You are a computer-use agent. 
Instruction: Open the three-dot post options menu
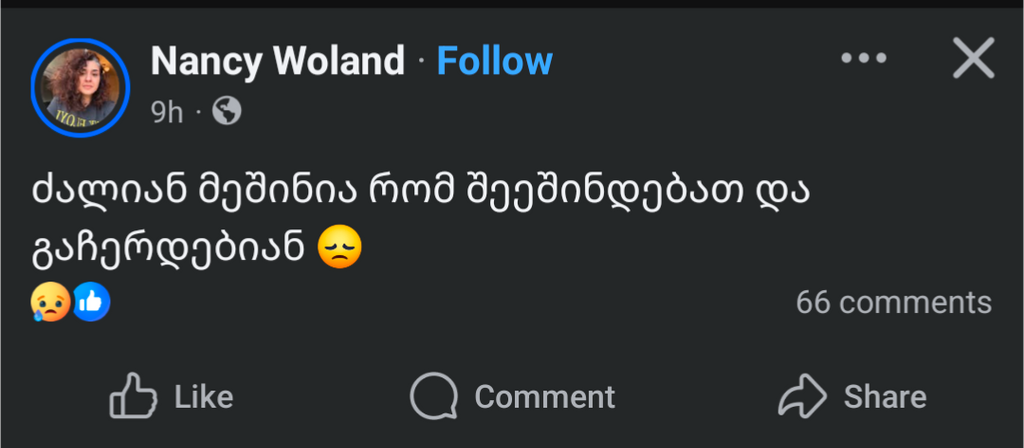[x=864, y=60]
